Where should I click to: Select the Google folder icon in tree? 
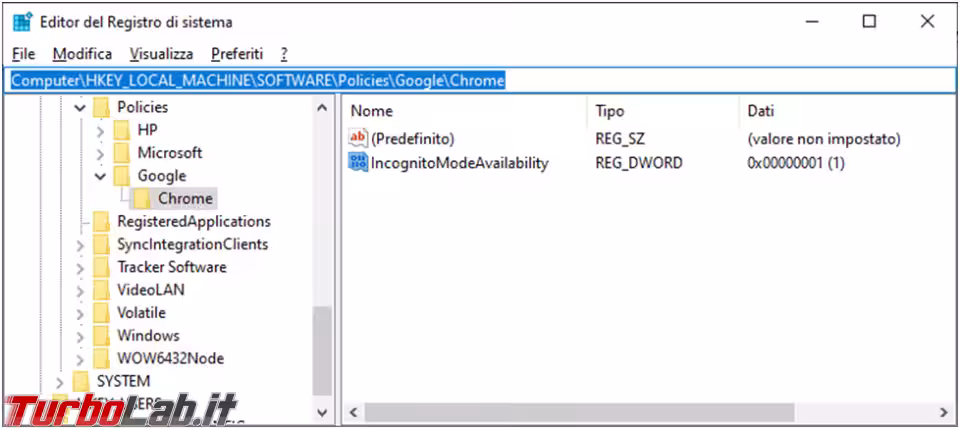(x=121, y=176)
